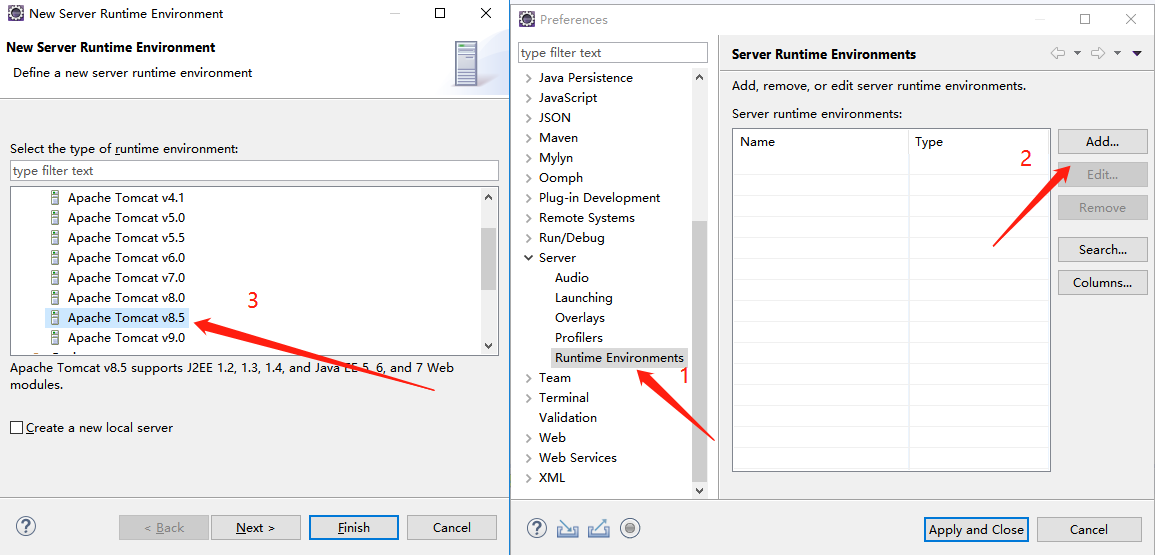Click the import preferences icon
Image resolution: width=1155 pixels, height=555 pixels.
click(x=568, y=528)
